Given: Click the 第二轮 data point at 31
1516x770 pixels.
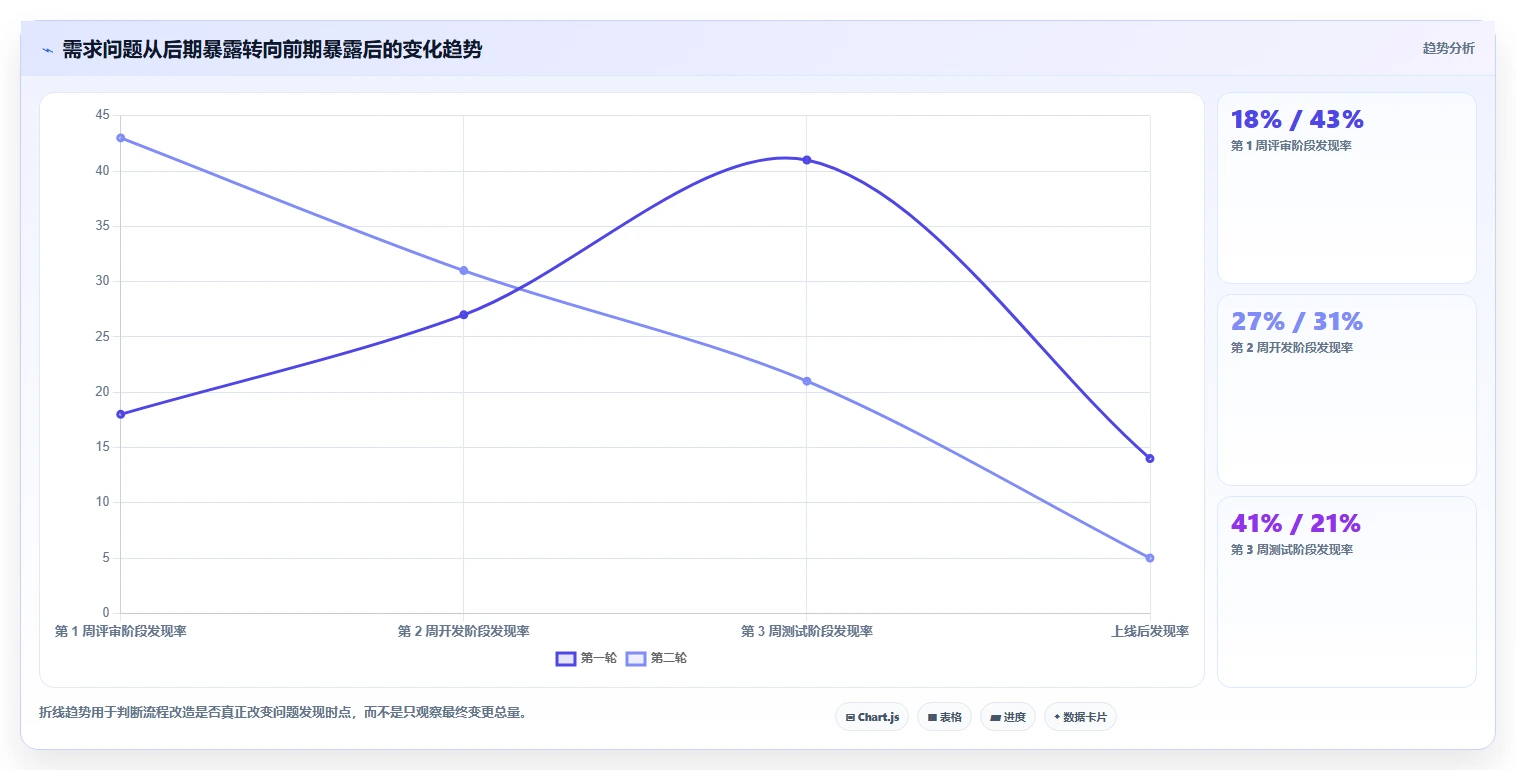Looking at the screenshot, I should [x=463, y=270].
